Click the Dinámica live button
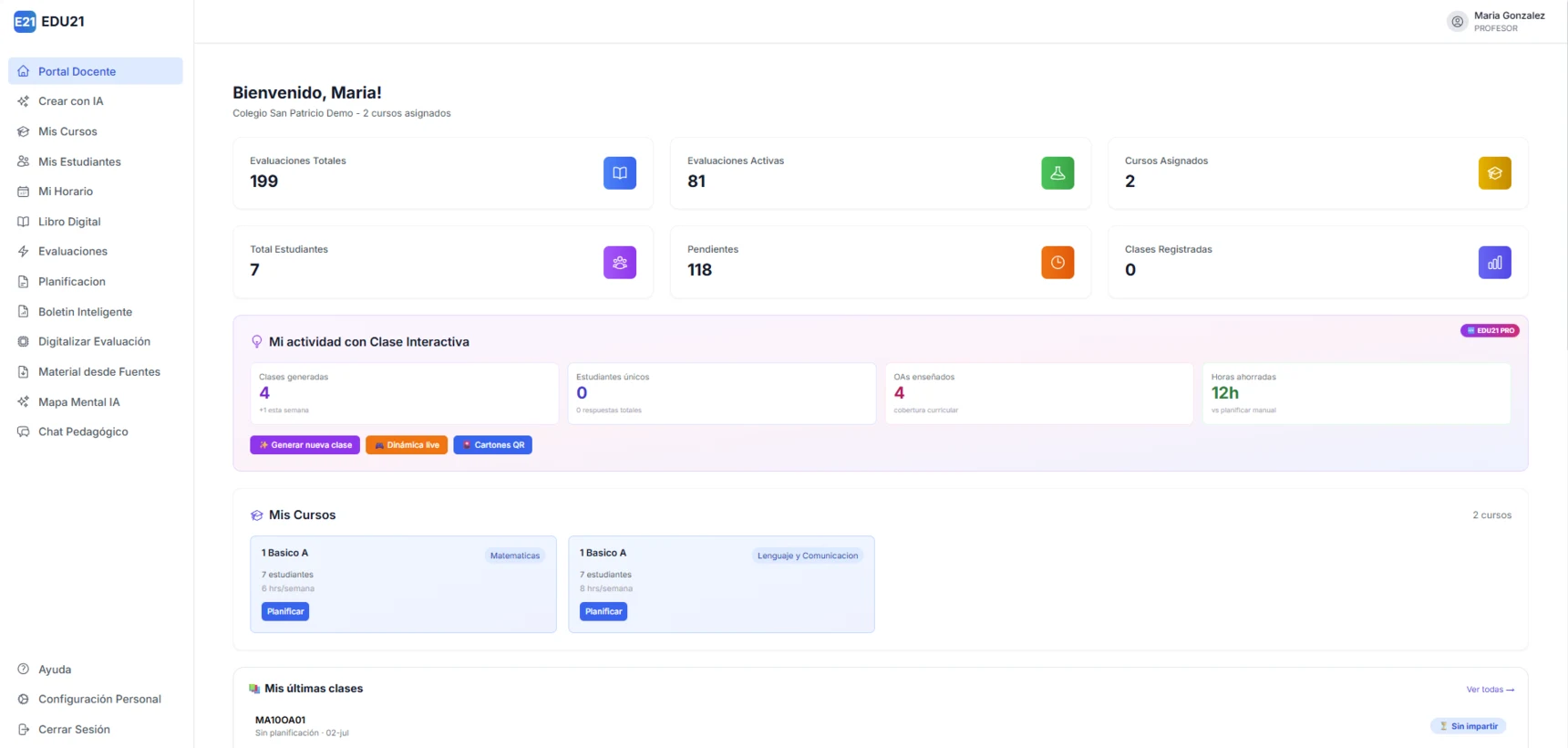The image size is (1568, 748). pyautogui.click(x=407, y=445)
